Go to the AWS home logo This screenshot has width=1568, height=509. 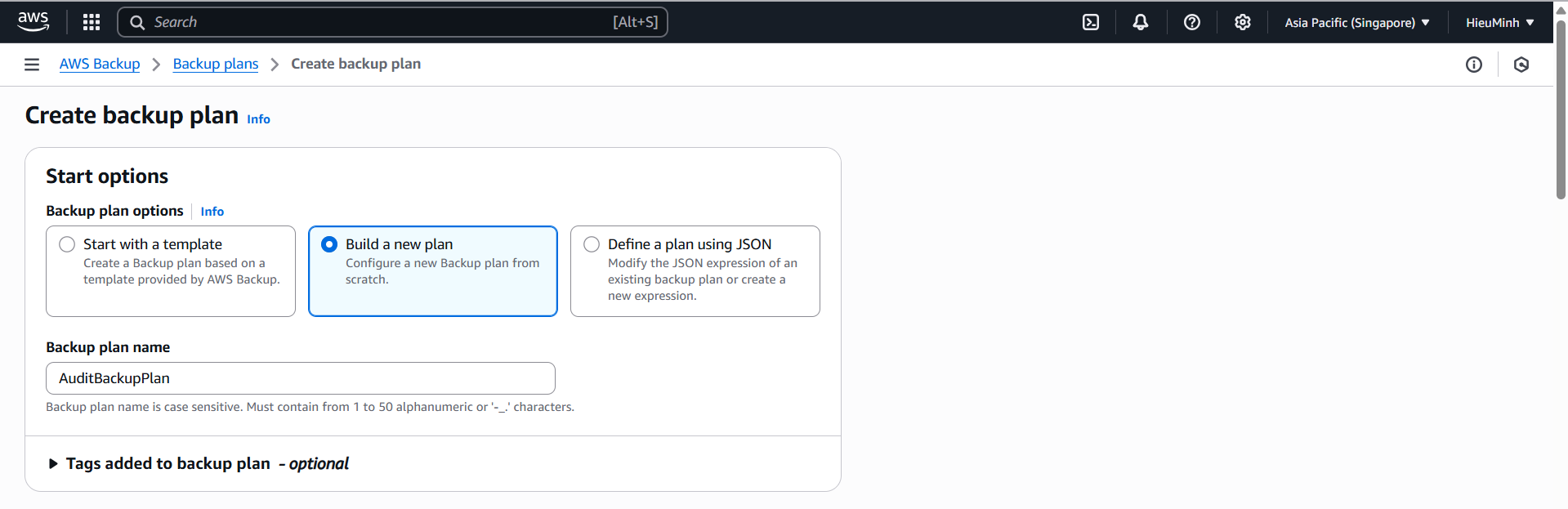pos(34,22)
